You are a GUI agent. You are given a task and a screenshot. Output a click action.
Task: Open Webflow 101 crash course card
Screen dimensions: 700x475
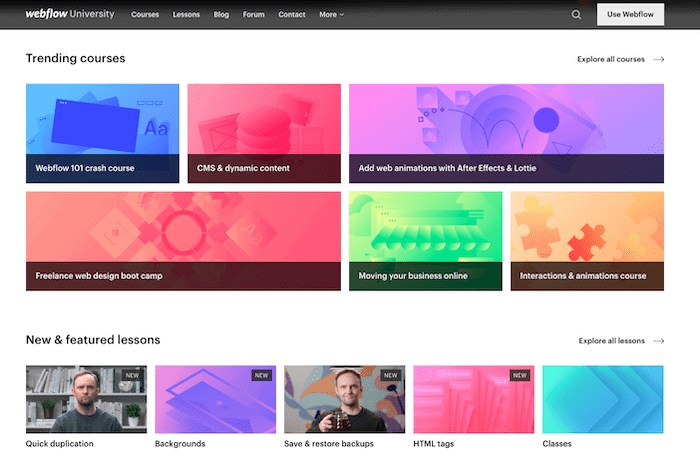(x=103, y=133)
